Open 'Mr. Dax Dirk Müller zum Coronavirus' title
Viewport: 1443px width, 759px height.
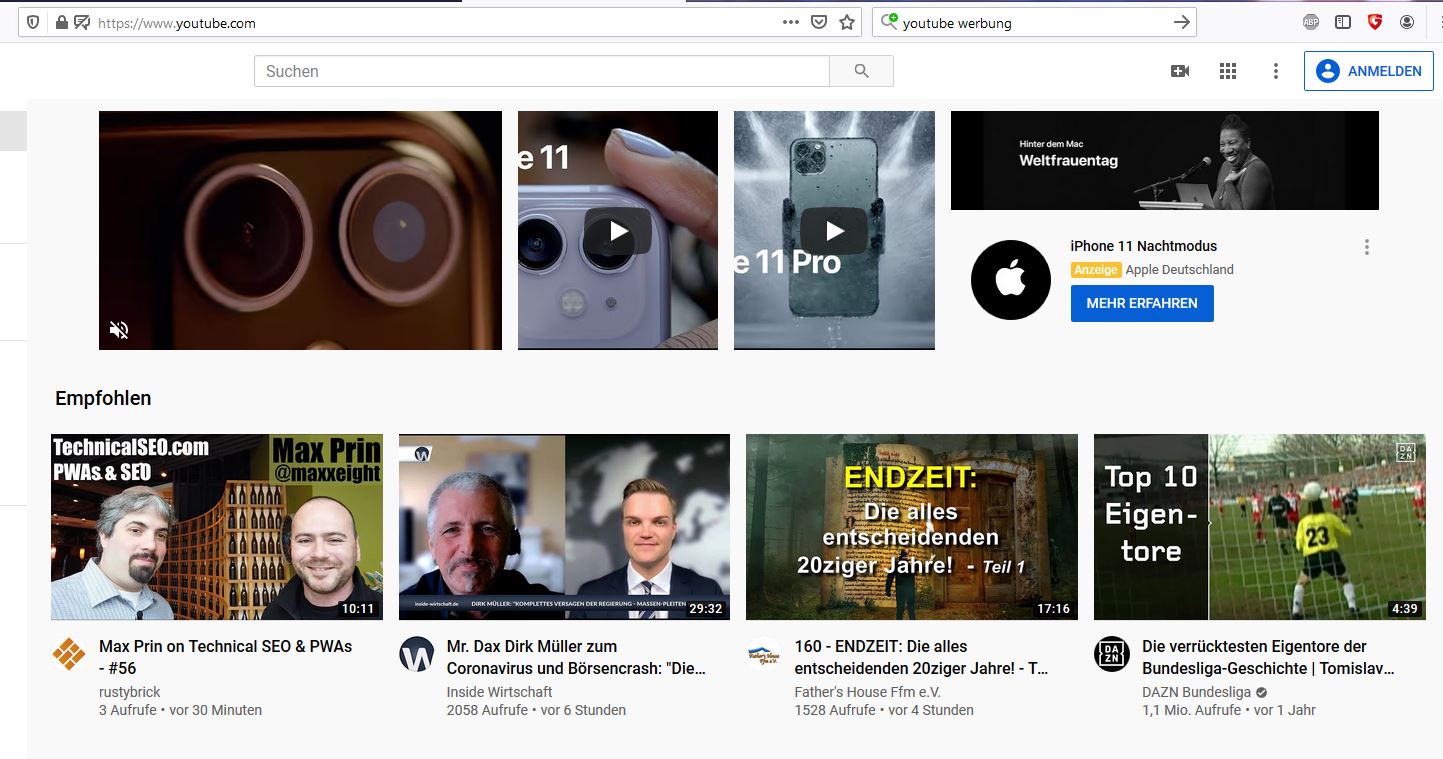point(576,657)
